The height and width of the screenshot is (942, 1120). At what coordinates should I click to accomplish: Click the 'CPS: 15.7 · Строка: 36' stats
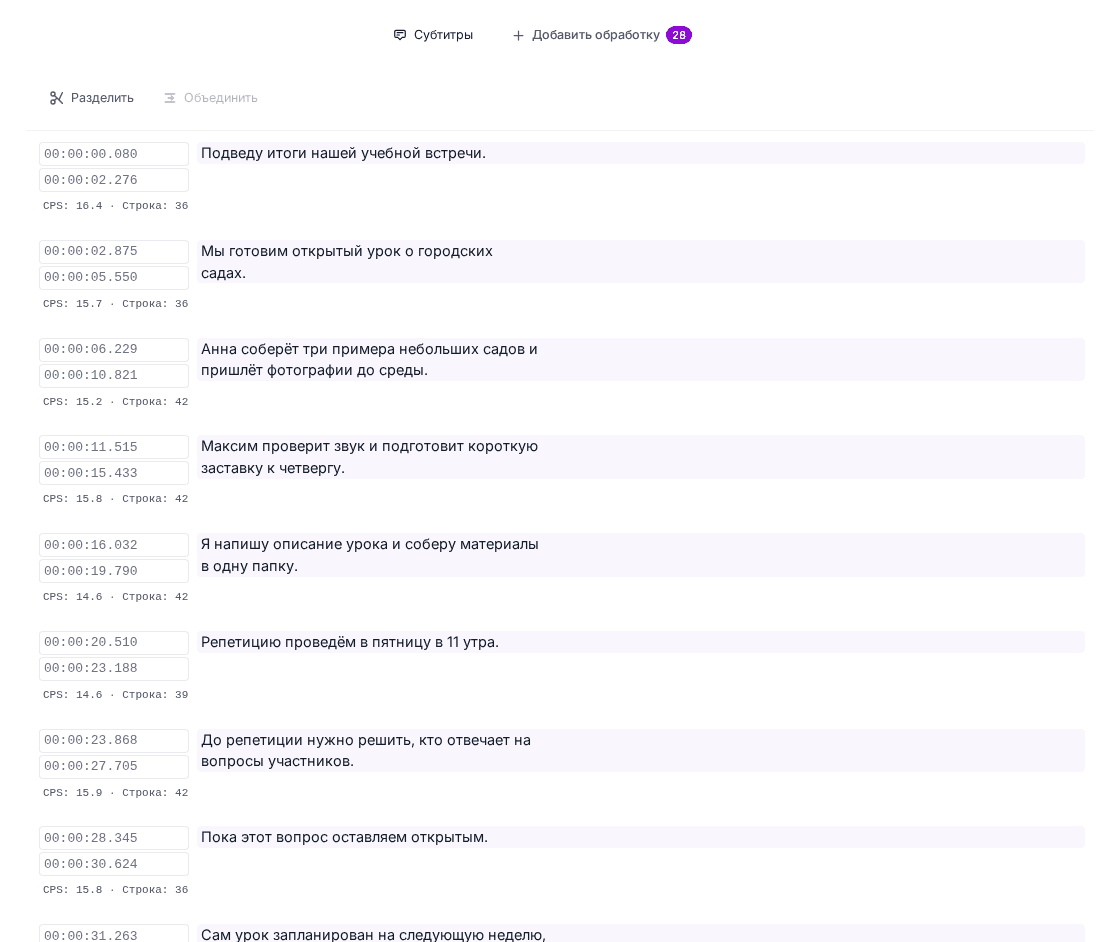click(x=116, y=304)
